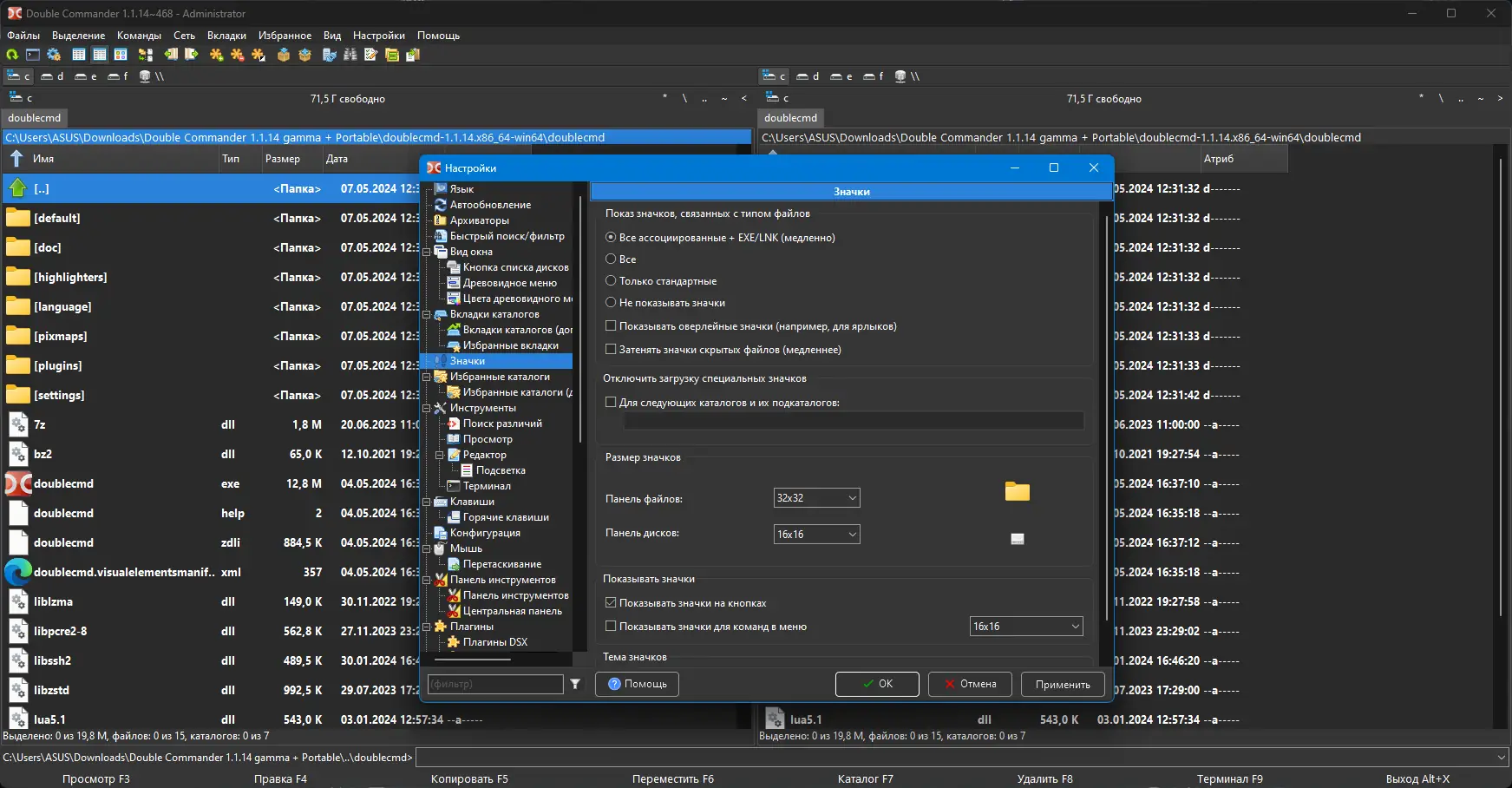This screenshot has height=788, width=1512.
Task: Click the 'Помощь' button in settings
Action: pos(637,685)
